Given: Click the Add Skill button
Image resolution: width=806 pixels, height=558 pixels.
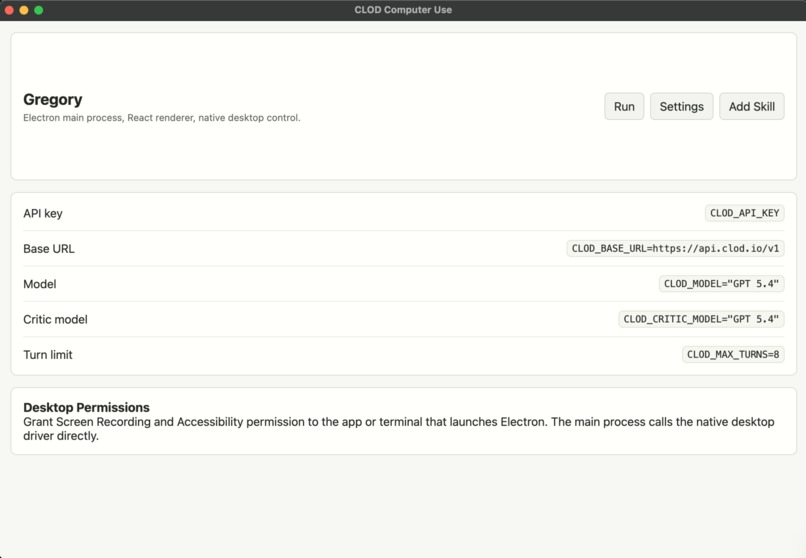Looking at the screenshot, I should pyautogui.click(x=752, y=106).
